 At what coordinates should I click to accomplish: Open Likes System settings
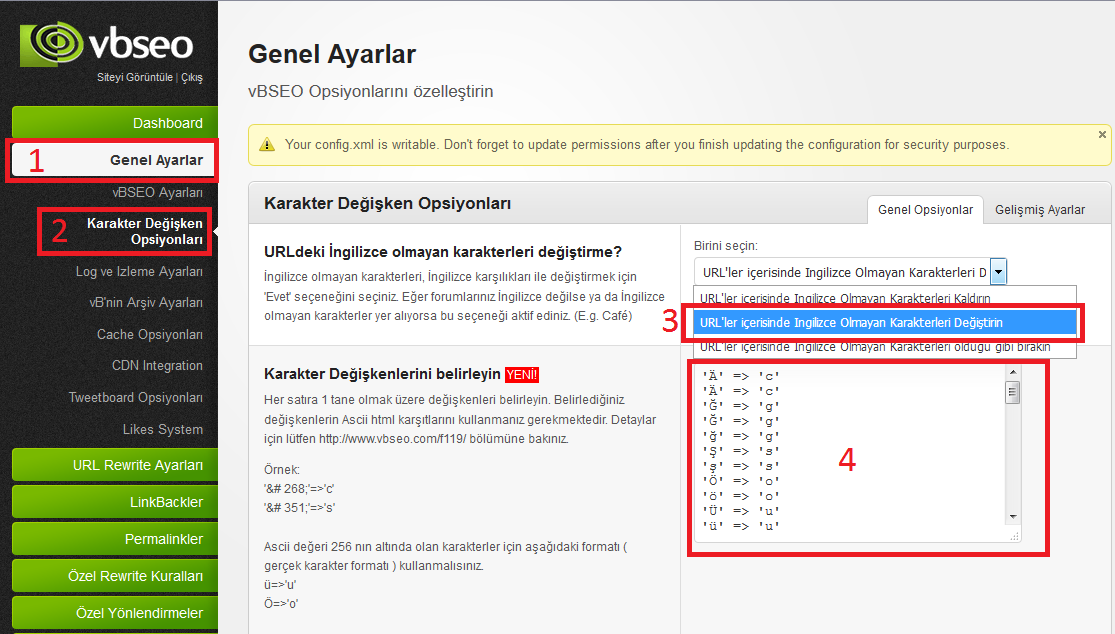163,429
